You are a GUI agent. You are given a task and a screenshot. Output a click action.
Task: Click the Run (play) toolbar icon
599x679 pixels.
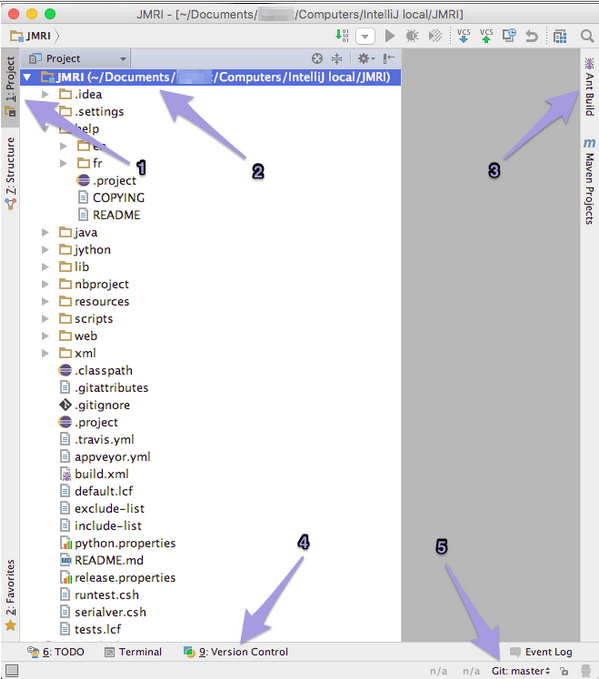click(x=390, y=36)
